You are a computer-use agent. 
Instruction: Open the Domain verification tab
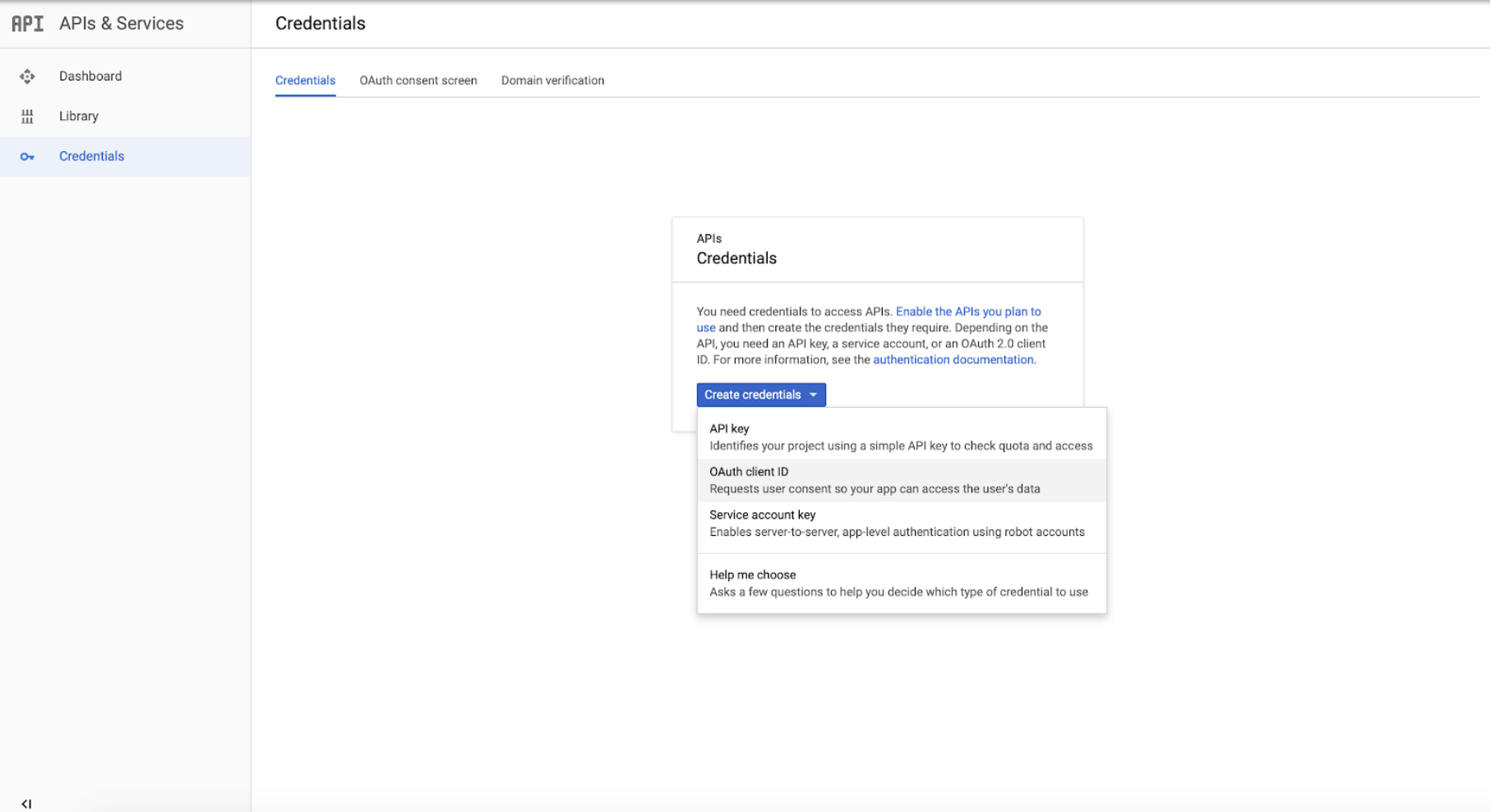[x=552, y=81]
